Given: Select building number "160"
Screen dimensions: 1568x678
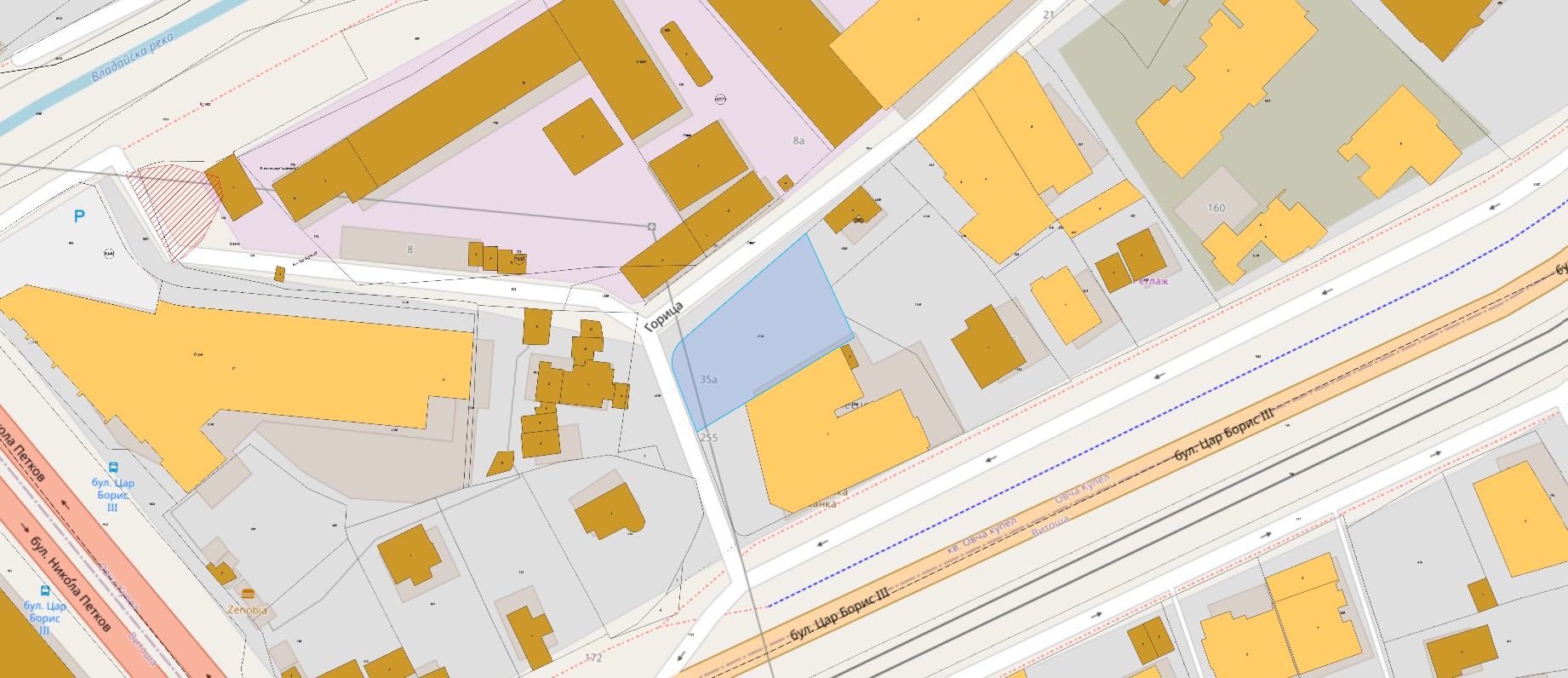Looking at the screenshot, I should point(1216,208).
